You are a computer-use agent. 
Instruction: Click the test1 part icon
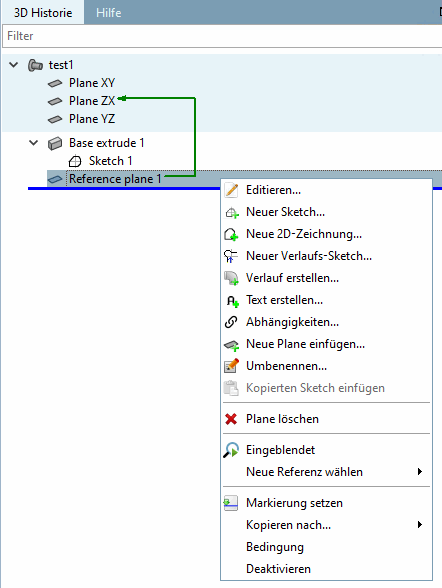(x=35, y=65)
